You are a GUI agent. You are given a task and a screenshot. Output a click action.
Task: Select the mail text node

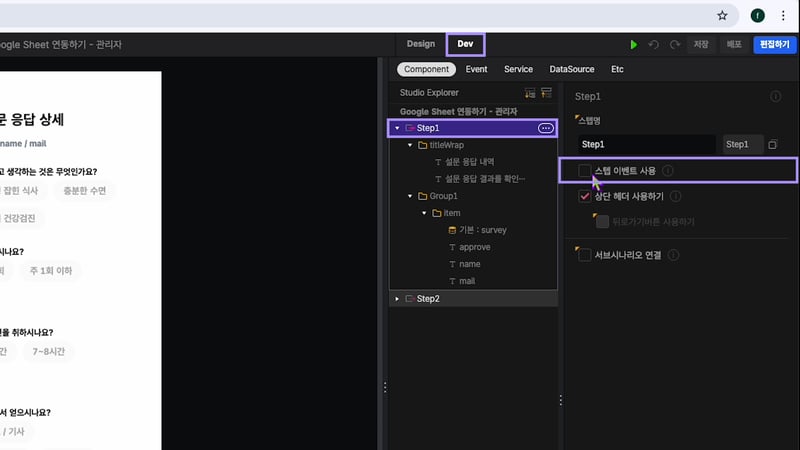pos(467,281)
